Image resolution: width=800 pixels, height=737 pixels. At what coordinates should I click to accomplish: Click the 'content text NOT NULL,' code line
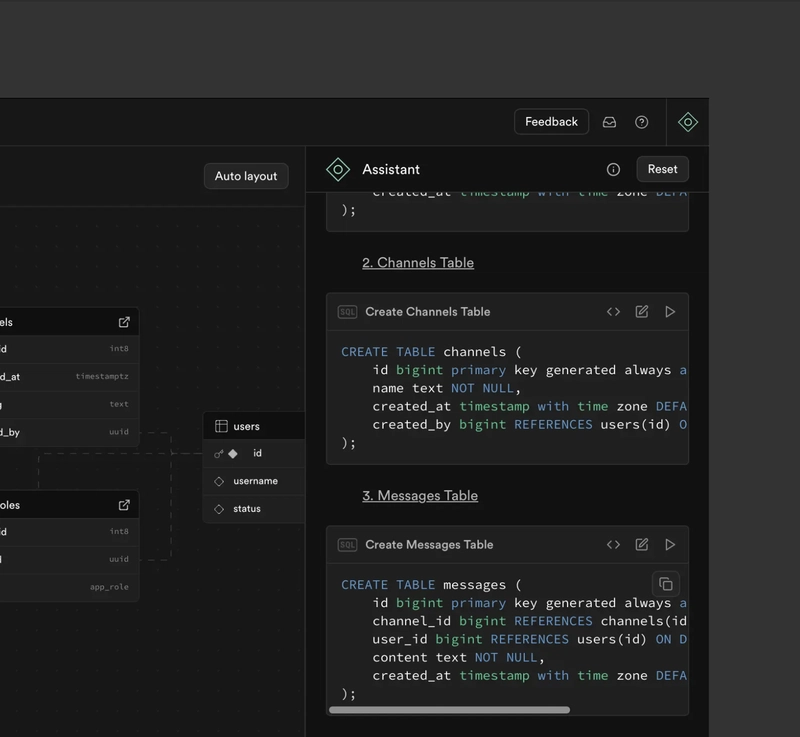coord(458,657)
